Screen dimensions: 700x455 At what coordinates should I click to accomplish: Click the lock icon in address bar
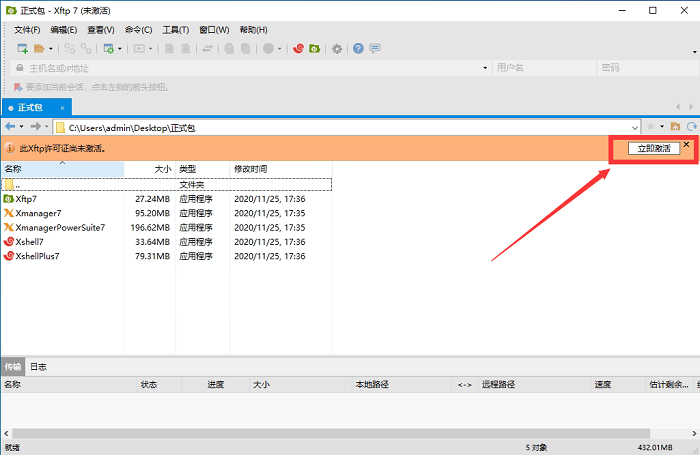click(20, 68)
